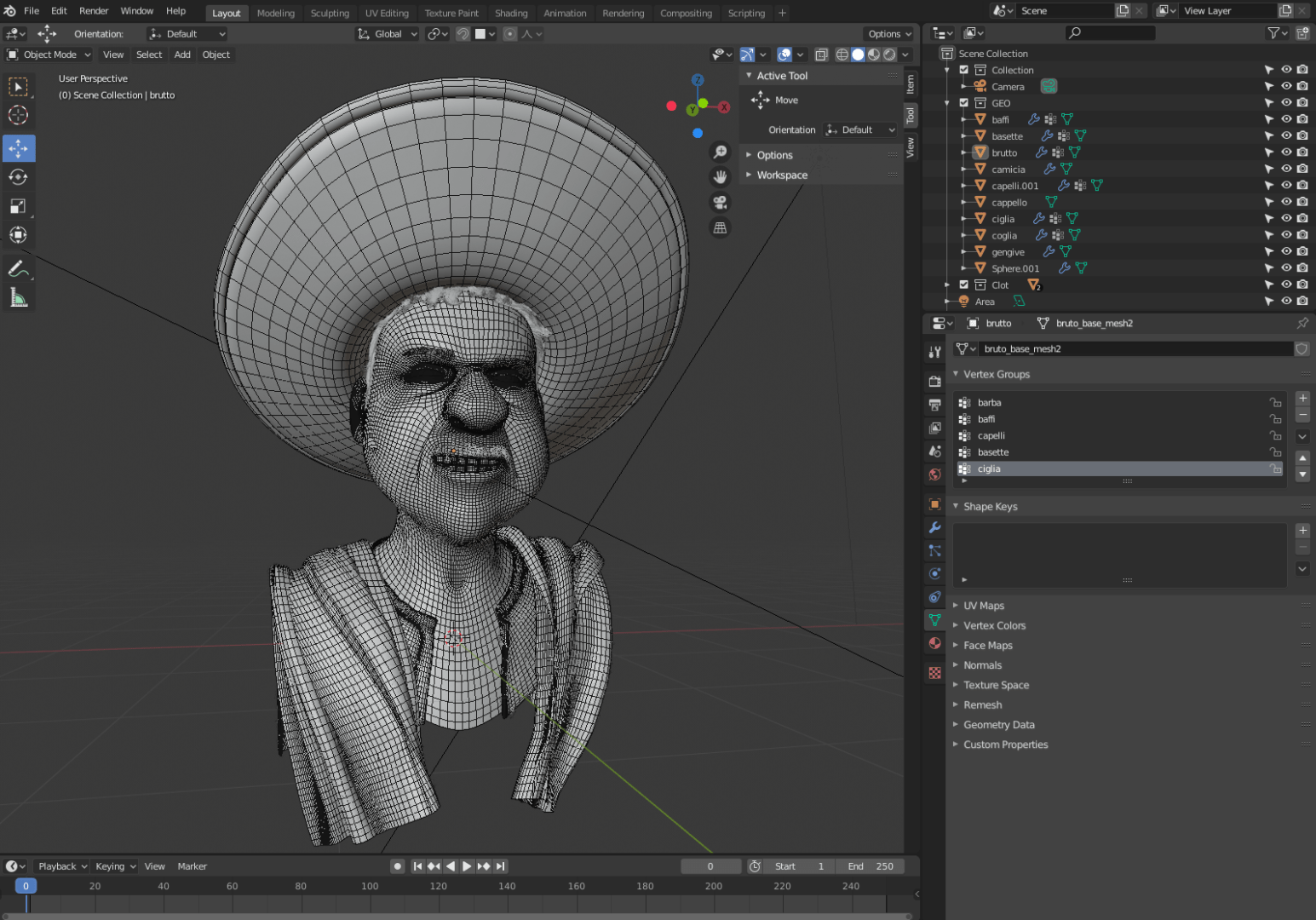Switch to wireframe viewport shading
The image size is (1316, 920).
click(x=842, y=55)
